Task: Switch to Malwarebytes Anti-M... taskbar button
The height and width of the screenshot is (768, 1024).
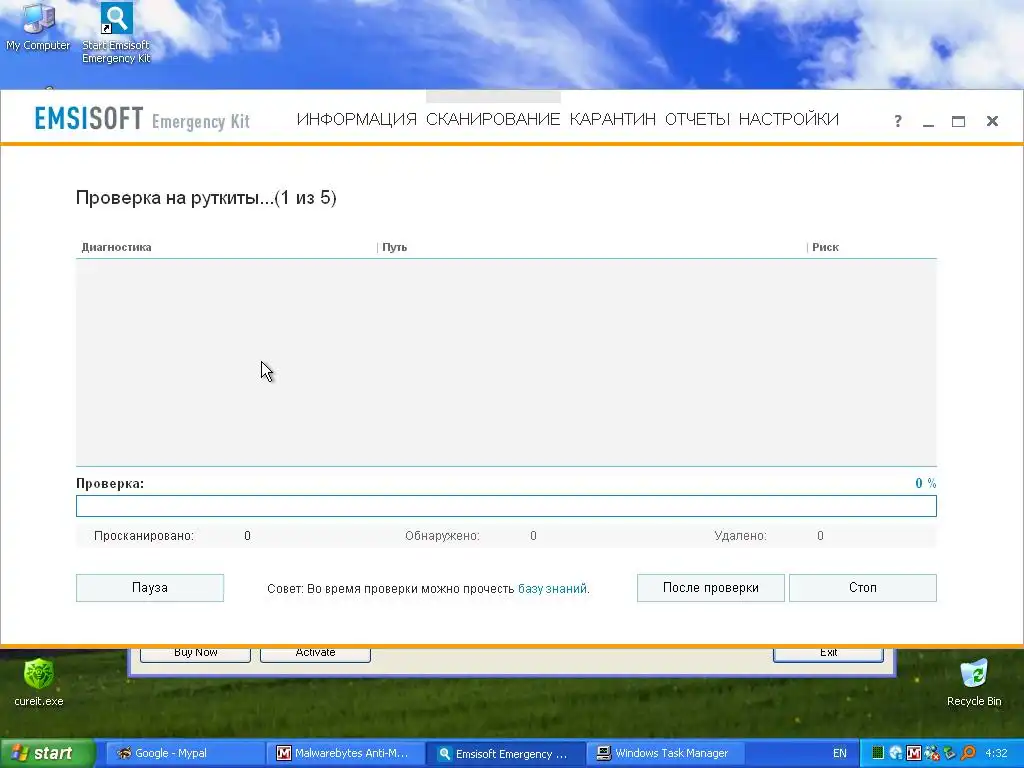Action: (345, 753)
